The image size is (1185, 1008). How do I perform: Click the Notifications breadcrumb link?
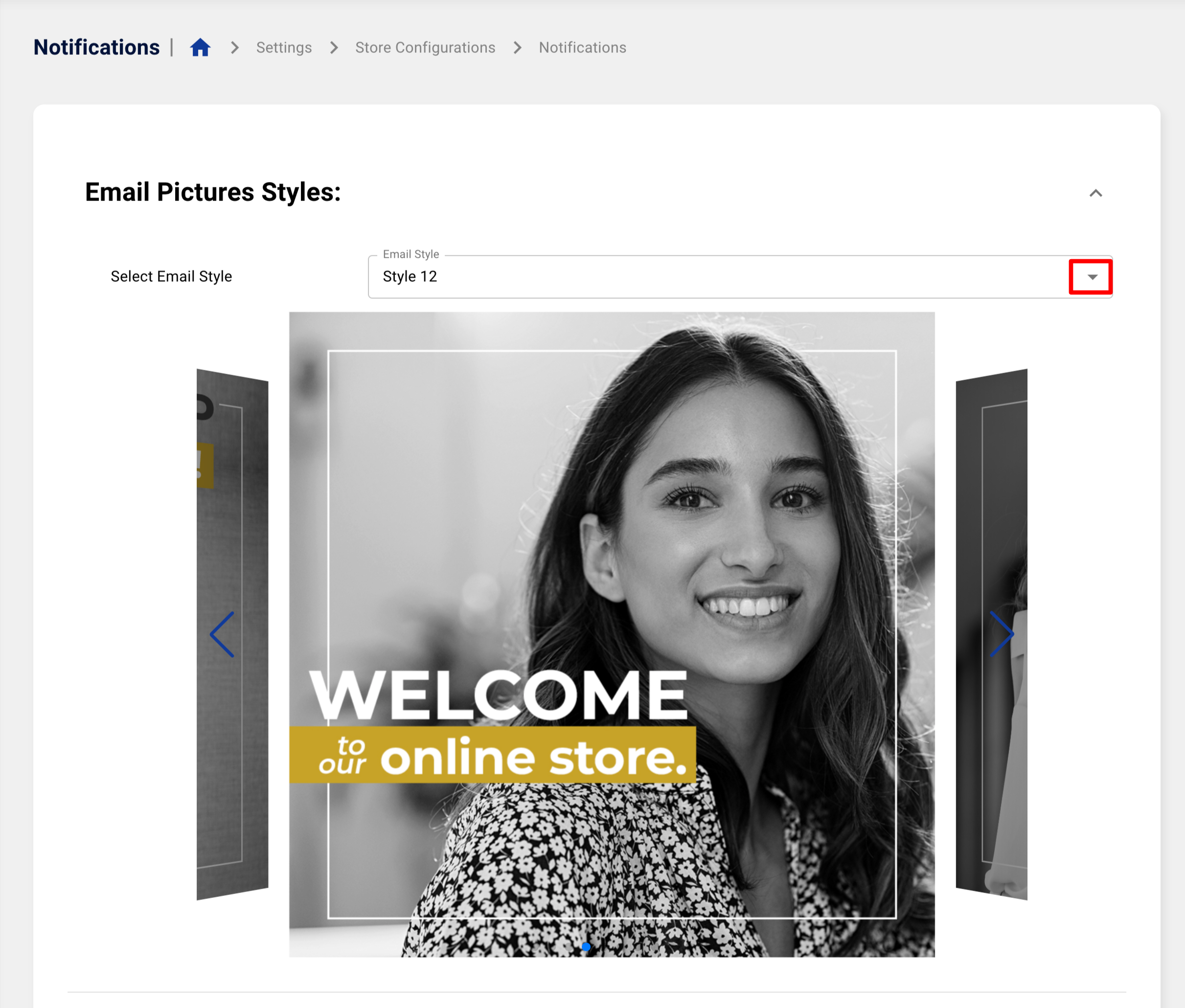point(582,47)
